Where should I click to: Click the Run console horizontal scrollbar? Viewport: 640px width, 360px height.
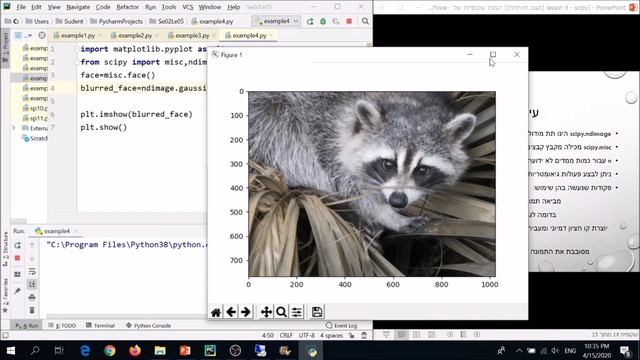pyautogui.click(x=127, y=316)
